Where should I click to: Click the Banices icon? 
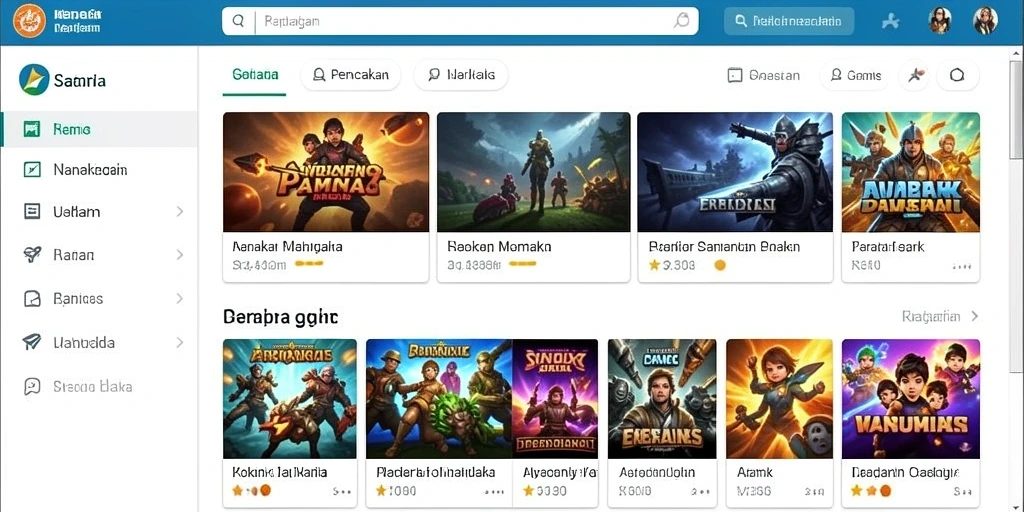31,298
